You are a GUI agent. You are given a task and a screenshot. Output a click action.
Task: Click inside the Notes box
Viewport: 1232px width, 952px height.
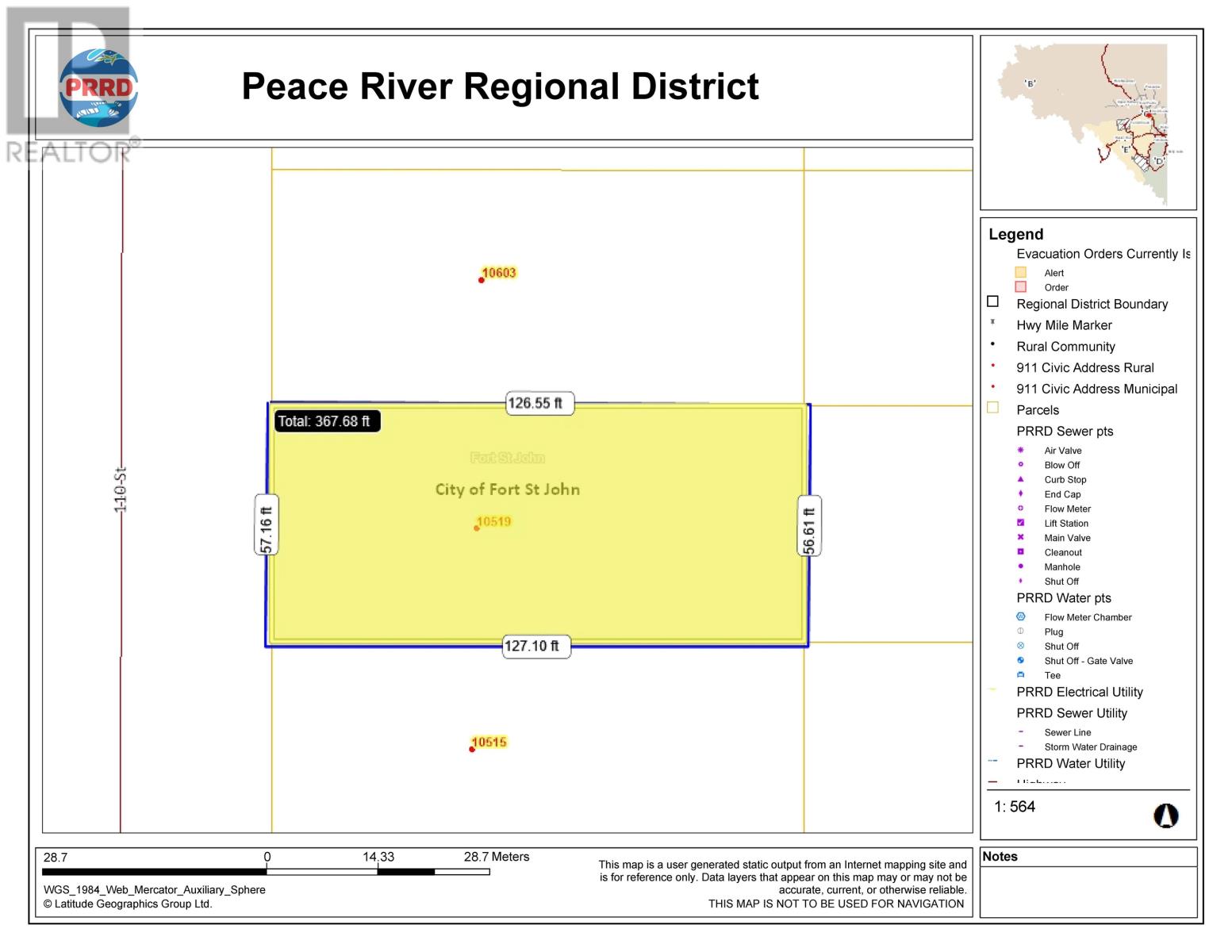tap(1088, 892)
